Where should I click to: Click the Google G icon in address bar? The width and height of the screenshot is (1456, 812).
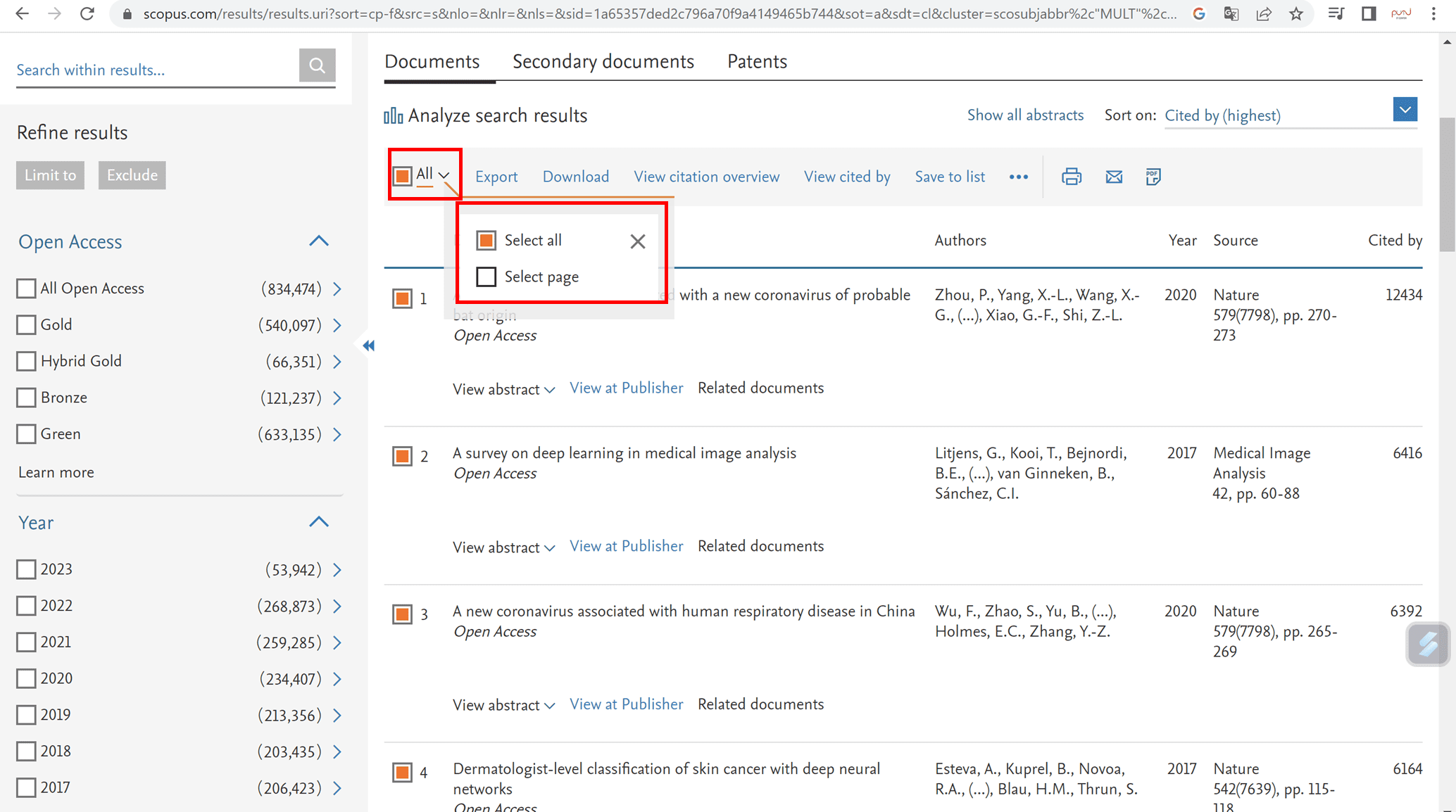(1198, 13)
